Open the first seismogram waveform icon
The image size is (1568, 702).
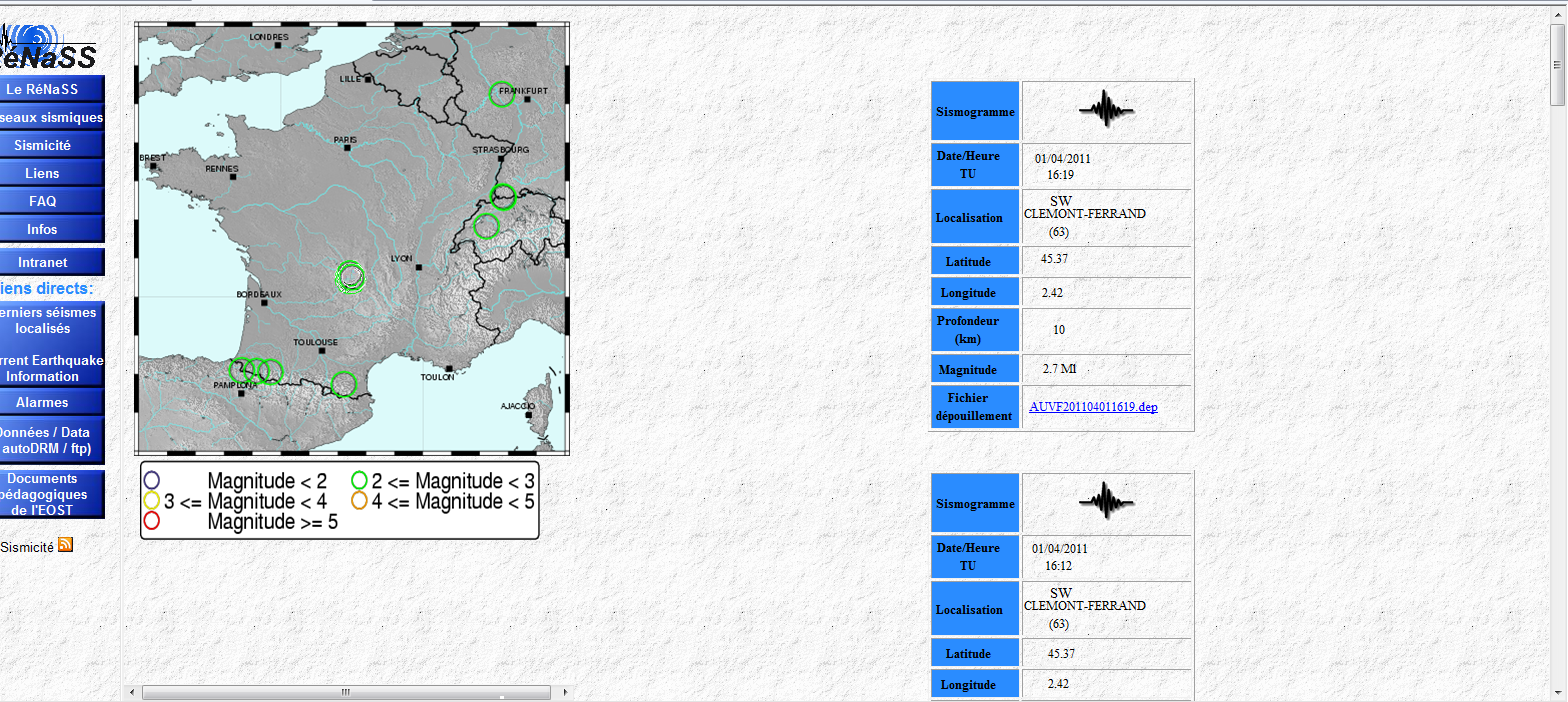pos(1106,110)
